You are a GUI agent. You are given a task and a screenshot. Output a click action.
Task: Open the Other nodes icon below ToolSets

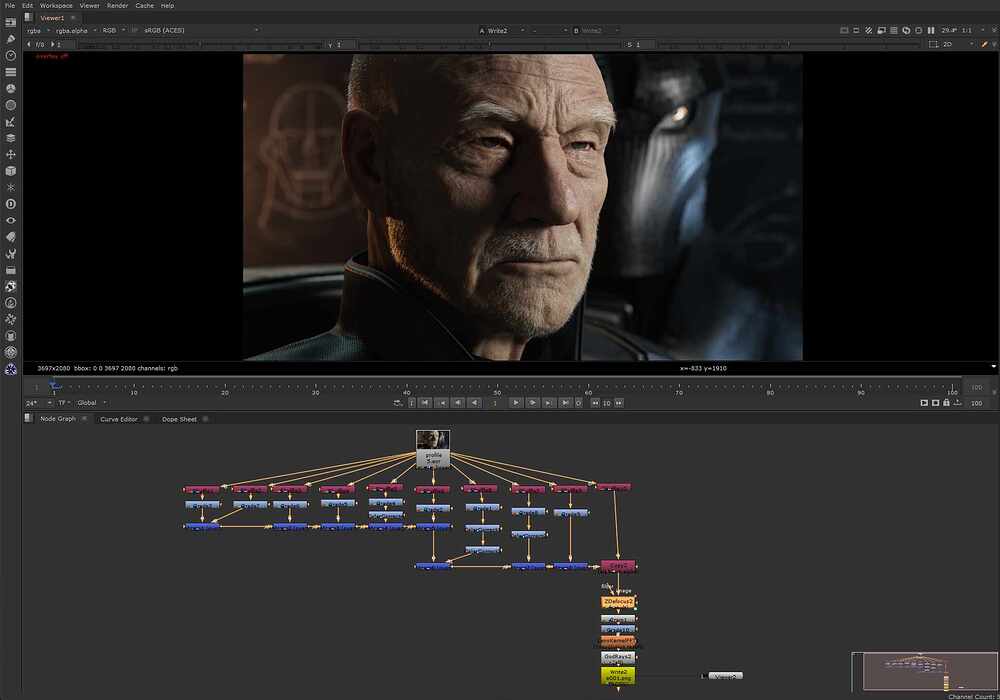point(11,270)
